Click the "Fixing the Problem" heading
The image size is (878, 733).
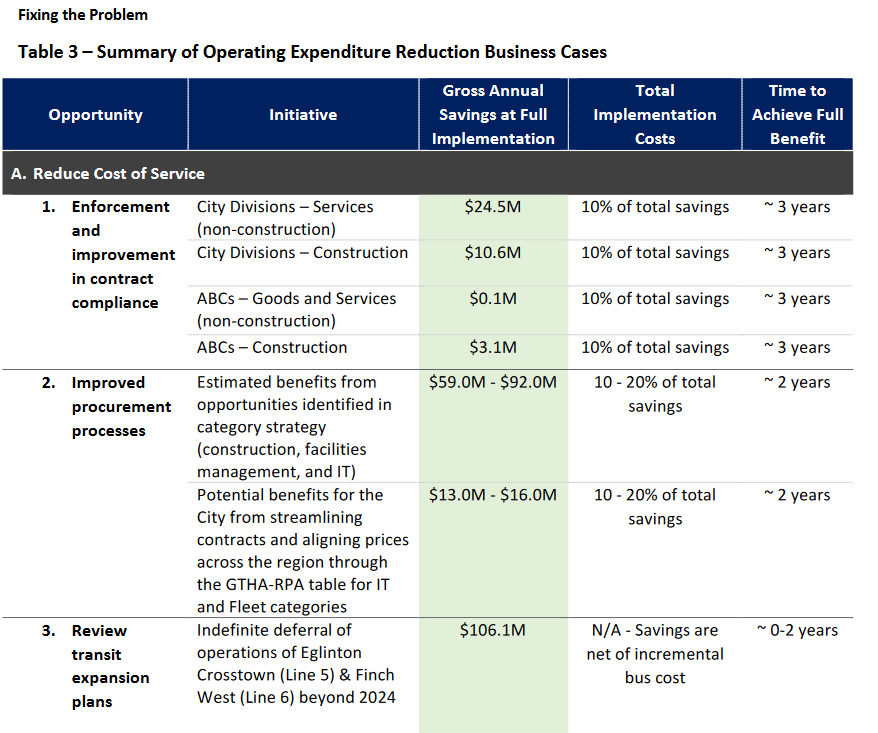[x=83, y=15]
